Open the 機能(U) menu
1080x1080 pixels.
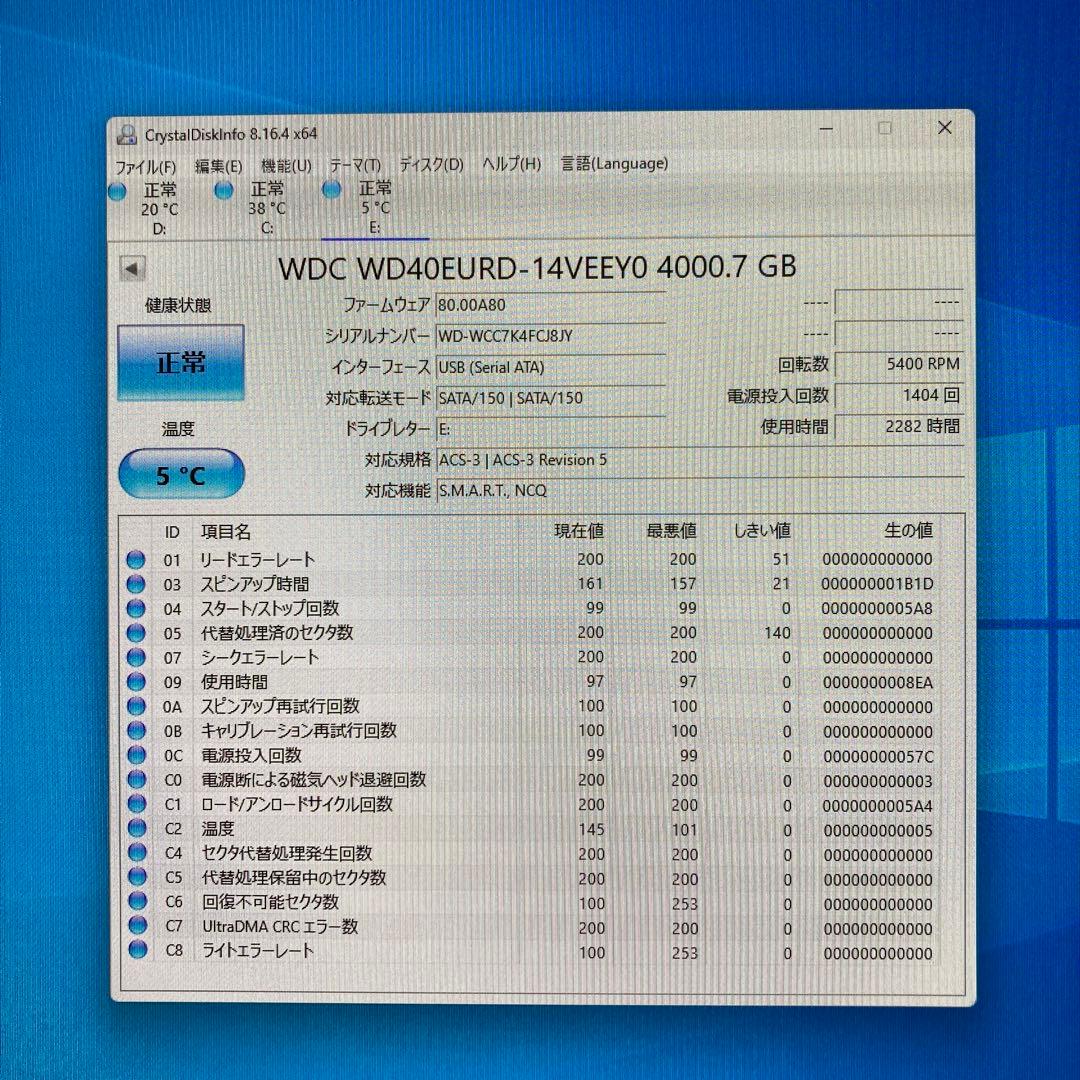click(x=283, y=165)
